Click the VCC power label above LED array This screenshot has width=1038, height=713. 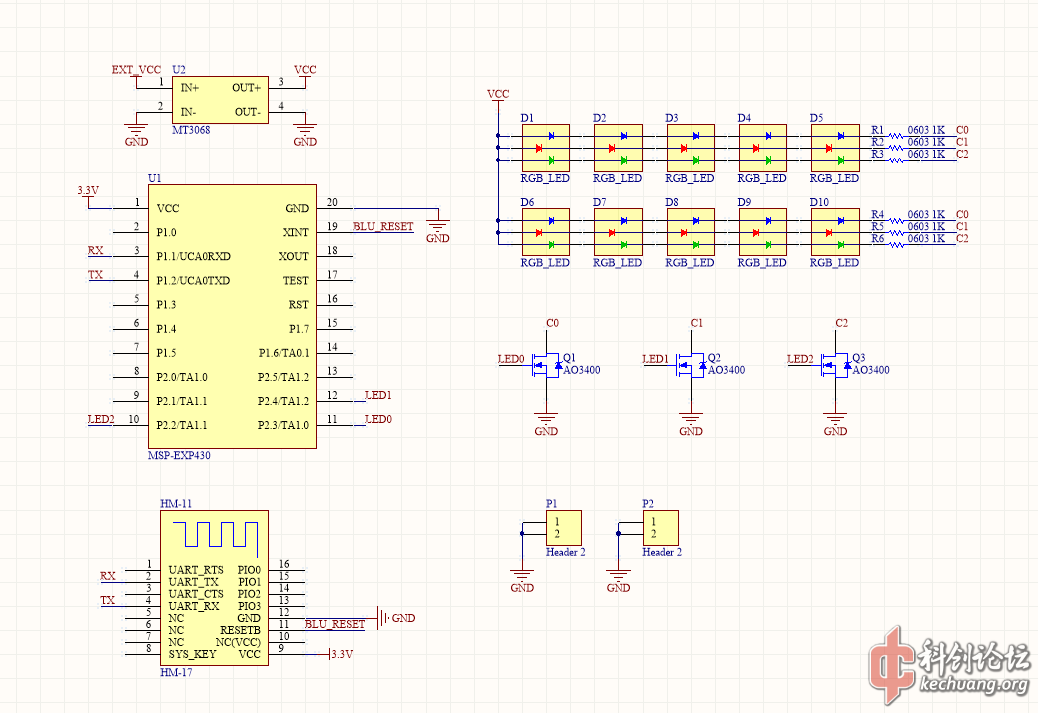click(x=498, y=94)
